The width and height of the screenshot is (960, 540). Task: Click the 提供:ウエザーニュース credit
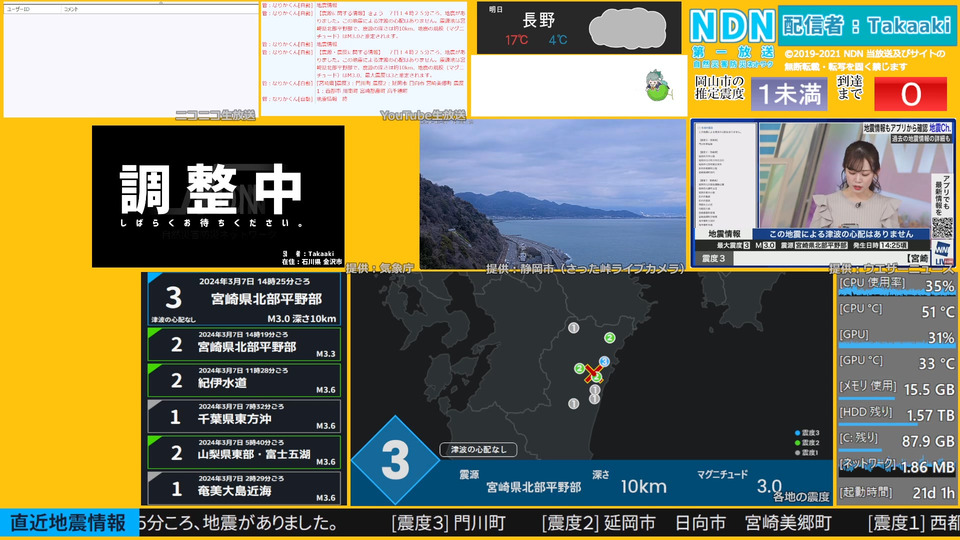(891, 268)
